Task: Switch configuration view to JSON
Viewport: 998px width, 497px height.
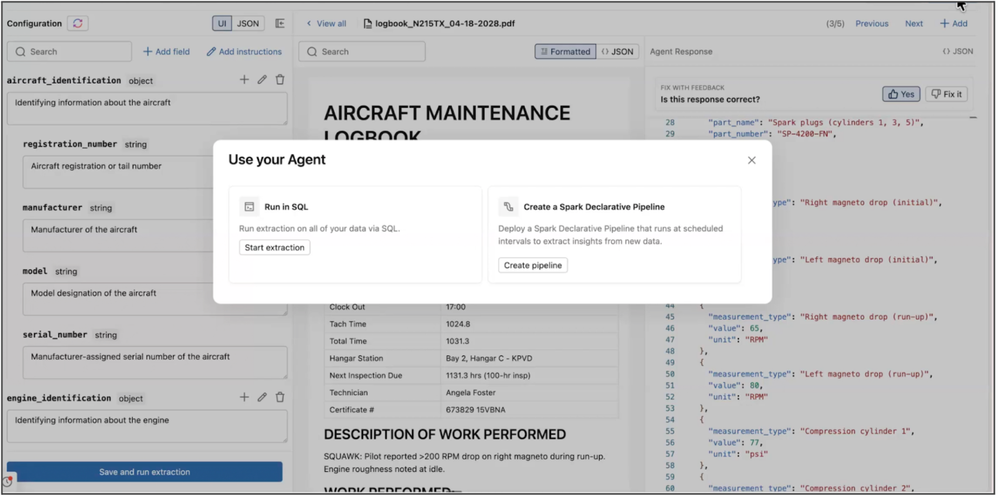Action: [x=248, y=23]
